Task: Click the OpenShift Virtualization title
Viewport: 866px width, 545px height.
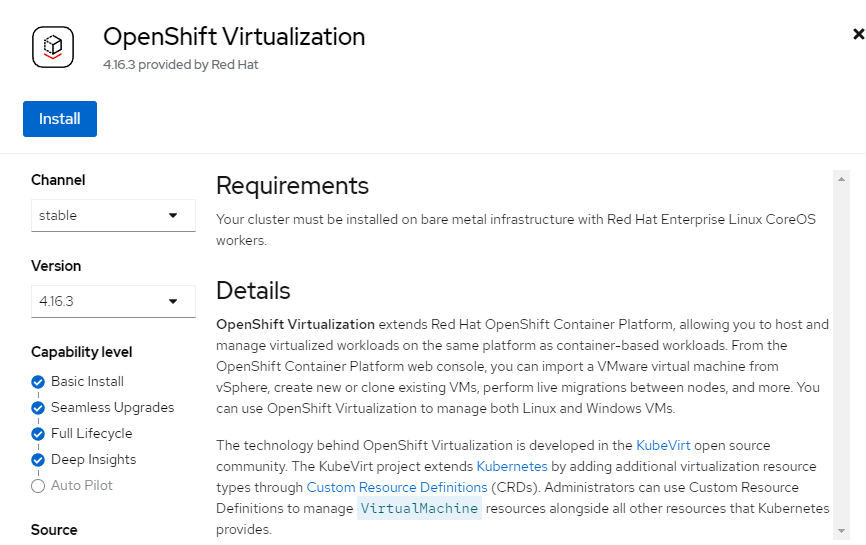Action: (234, 37)
